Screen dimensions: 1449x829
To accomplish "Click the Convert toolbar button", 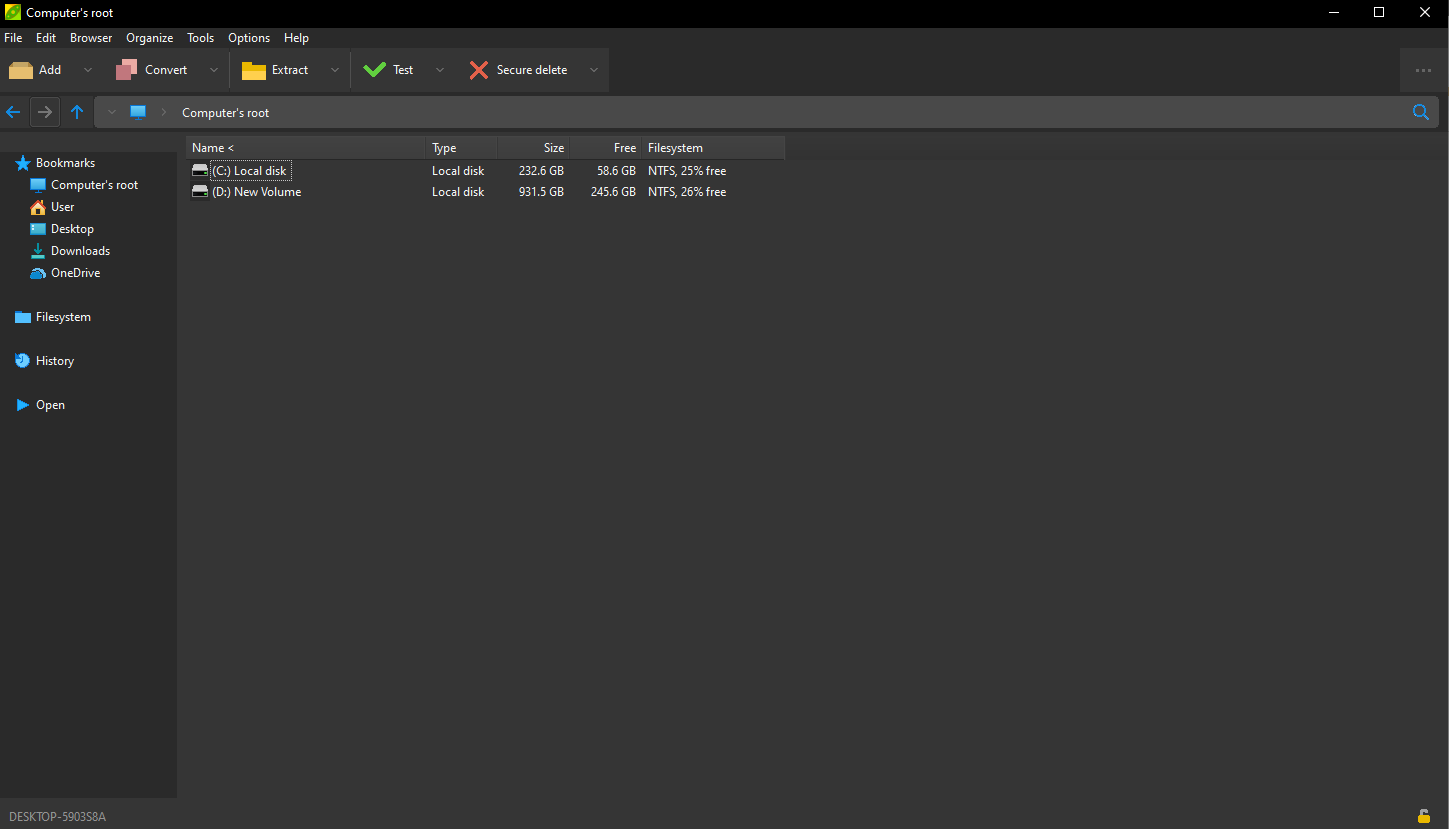I will [x=152, y=70].
